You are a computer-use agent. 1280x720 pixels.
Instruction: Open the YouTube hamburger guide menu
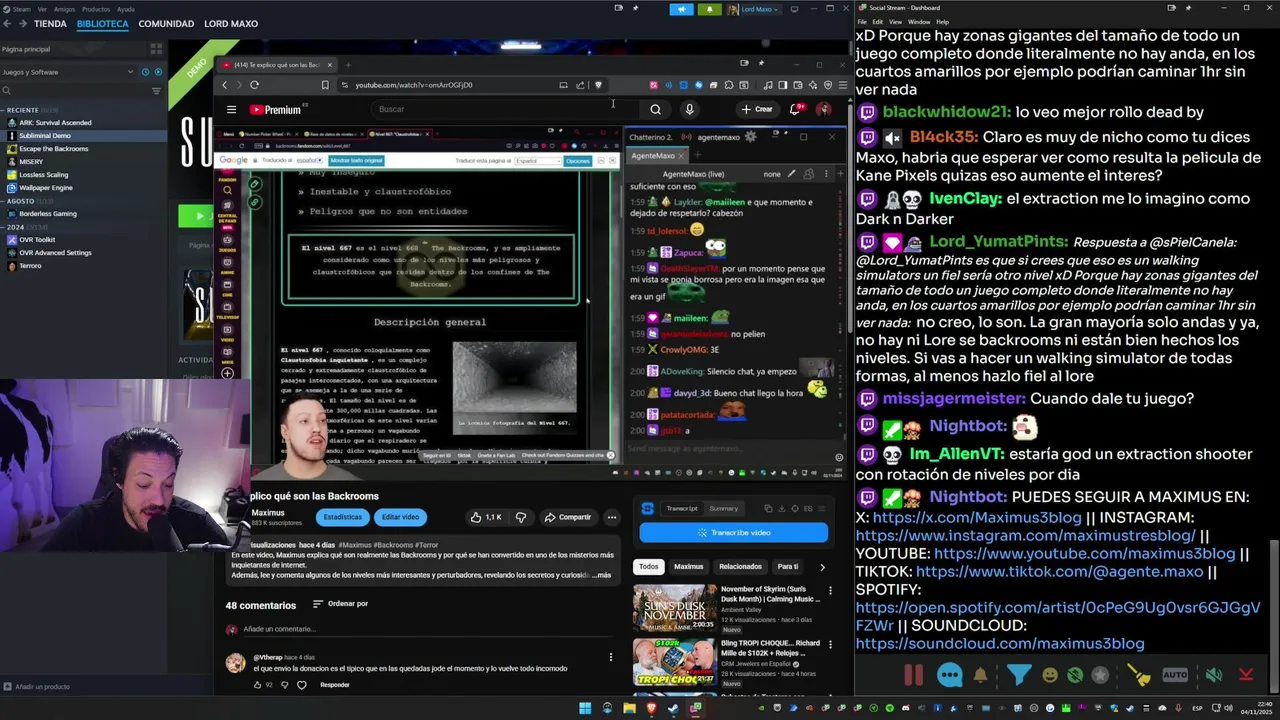click(x=231, y=109)
